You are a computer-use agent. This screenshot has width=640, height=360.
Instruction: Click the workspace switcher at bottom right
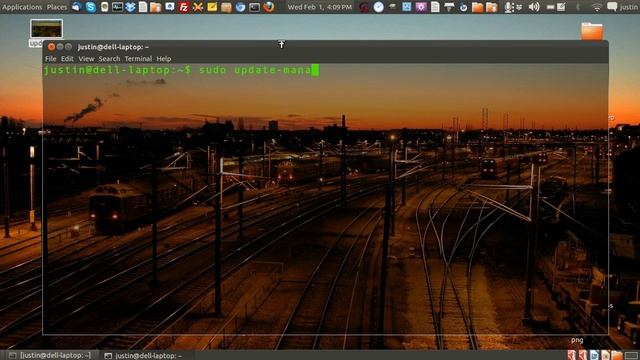click(631, 356)
